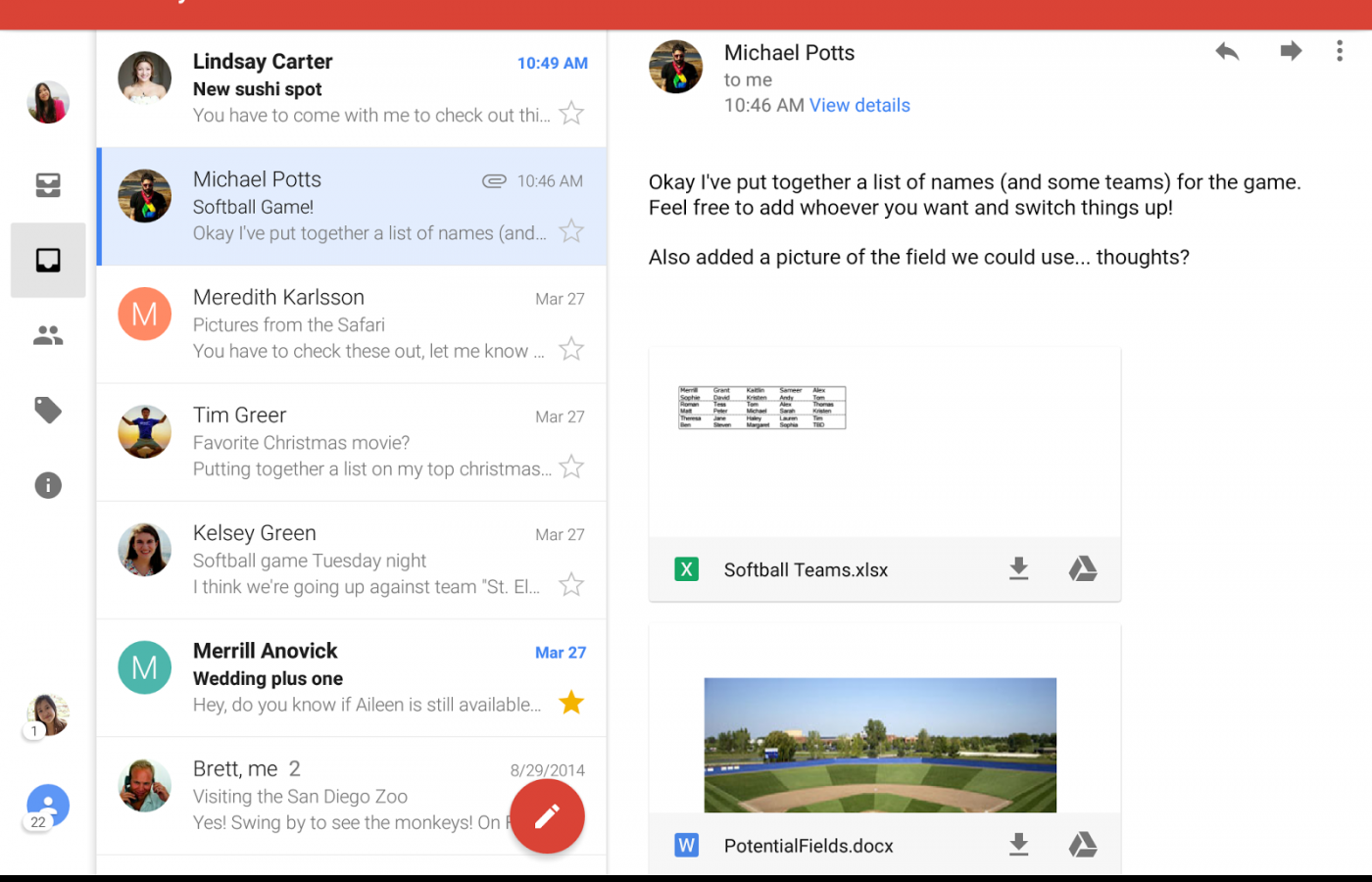The width and height of the screenshot is (1372, 882).
Task: Click the red compose pencil button
Action: coord(547,816)
